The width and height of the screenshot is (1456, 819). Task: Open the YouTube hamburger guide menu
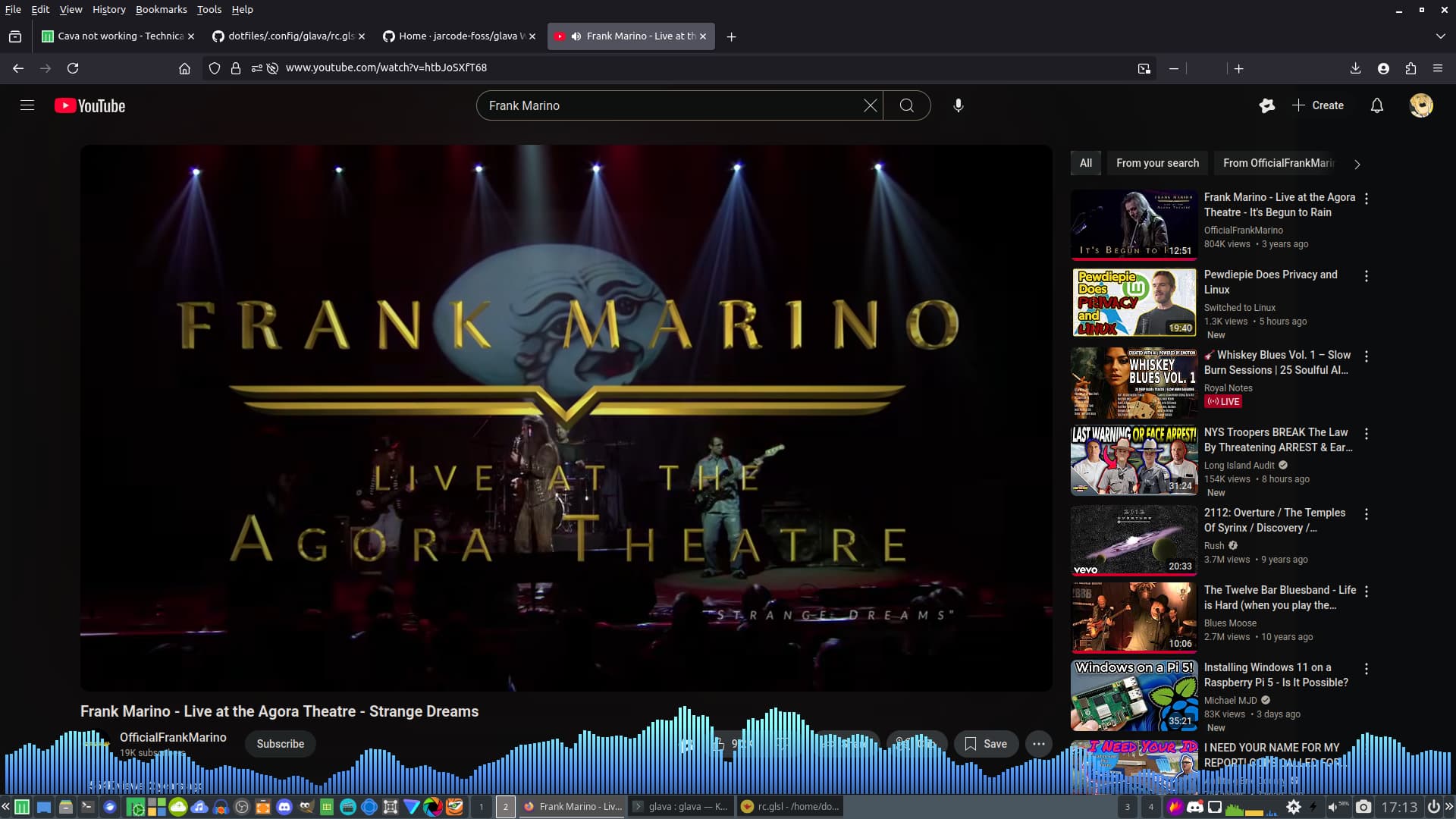point(27,105)
